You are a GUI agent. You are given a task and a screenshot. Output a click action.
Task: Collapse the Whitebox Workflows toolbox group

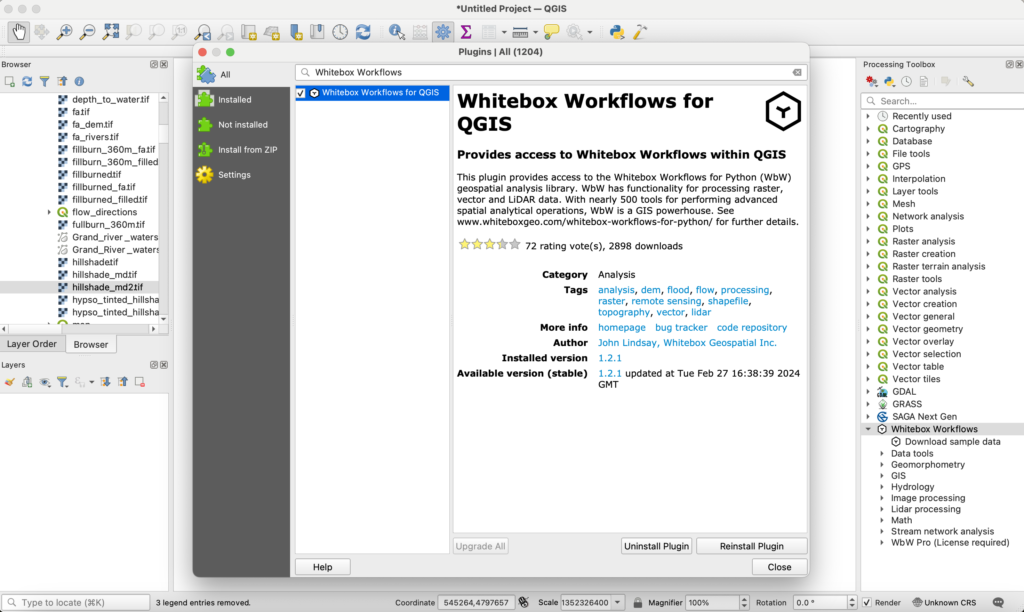[866, 428]
